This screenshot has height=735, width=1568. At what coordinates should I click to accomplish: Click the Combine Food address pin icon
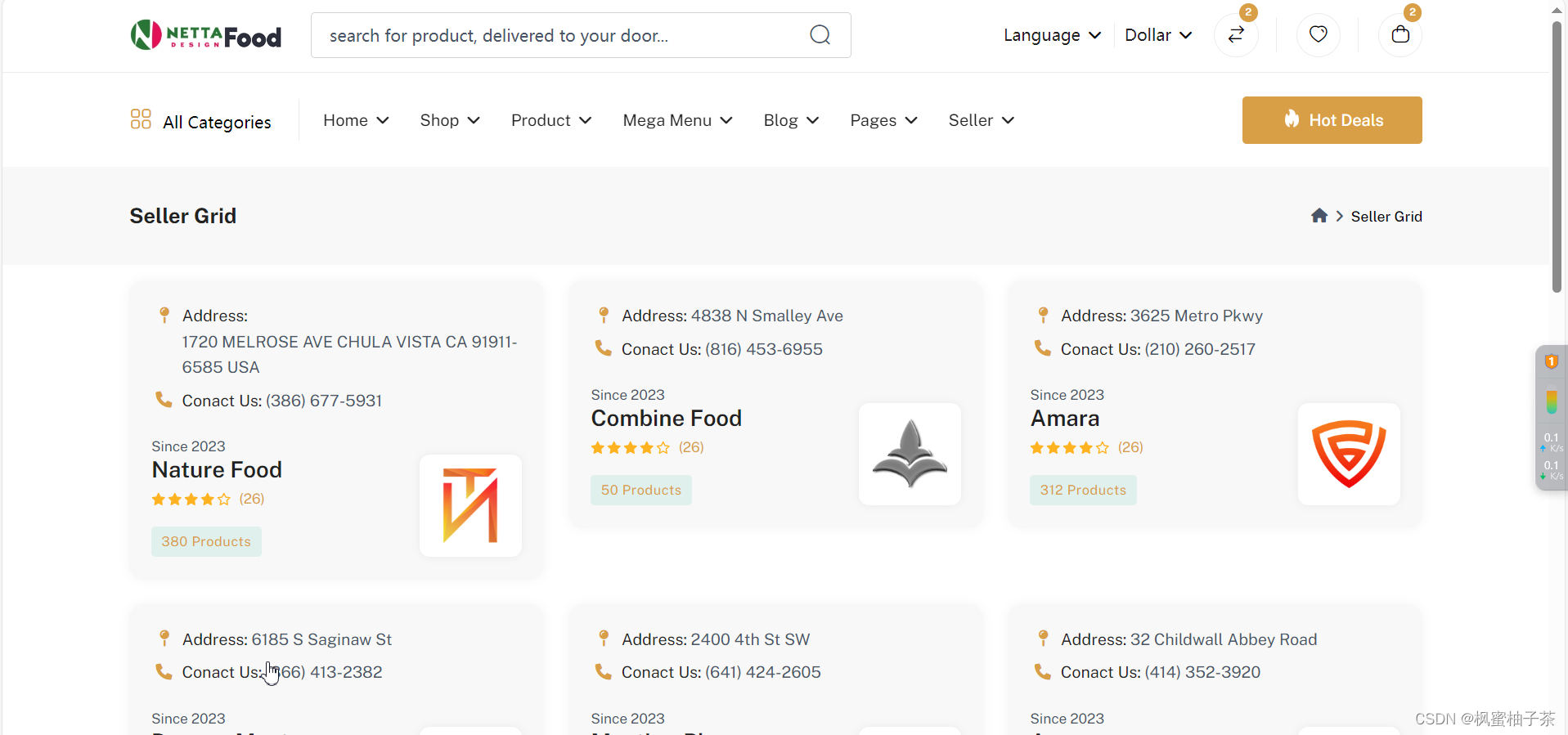[x=604, y=315]
